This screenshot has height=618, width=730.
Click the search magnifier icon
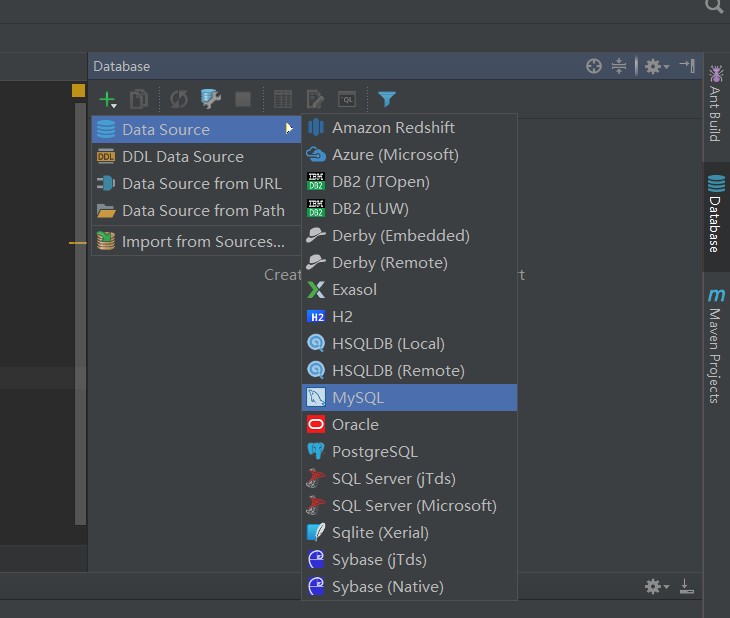tap(714, 7)
